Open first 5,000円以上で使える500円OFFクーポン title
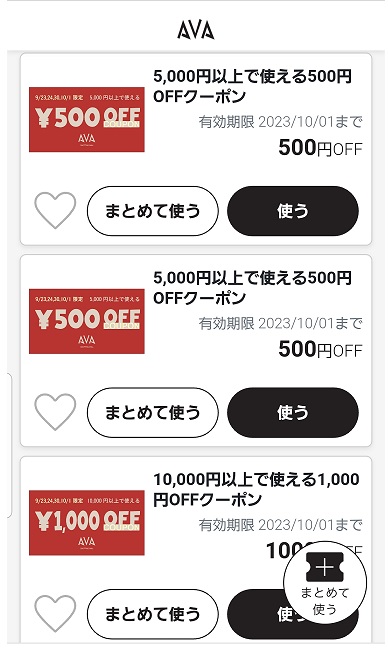The height and width of the screenshot is (650, 388). 252,86
